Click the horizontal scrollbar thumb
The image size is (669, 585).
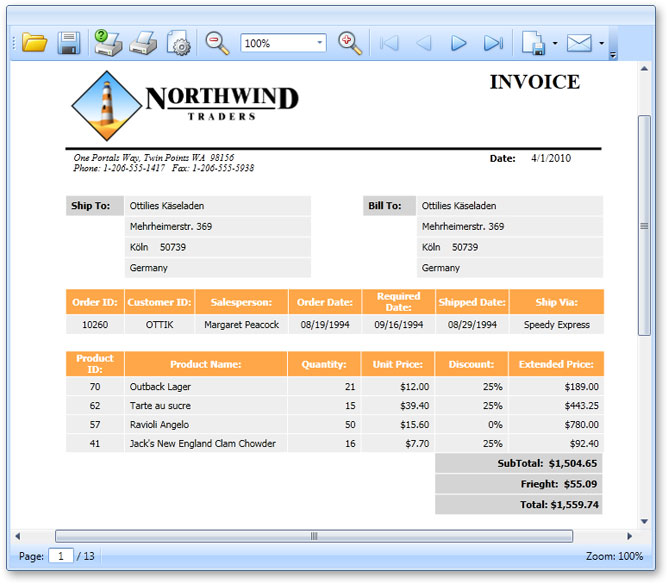click(x=313, y=536)
